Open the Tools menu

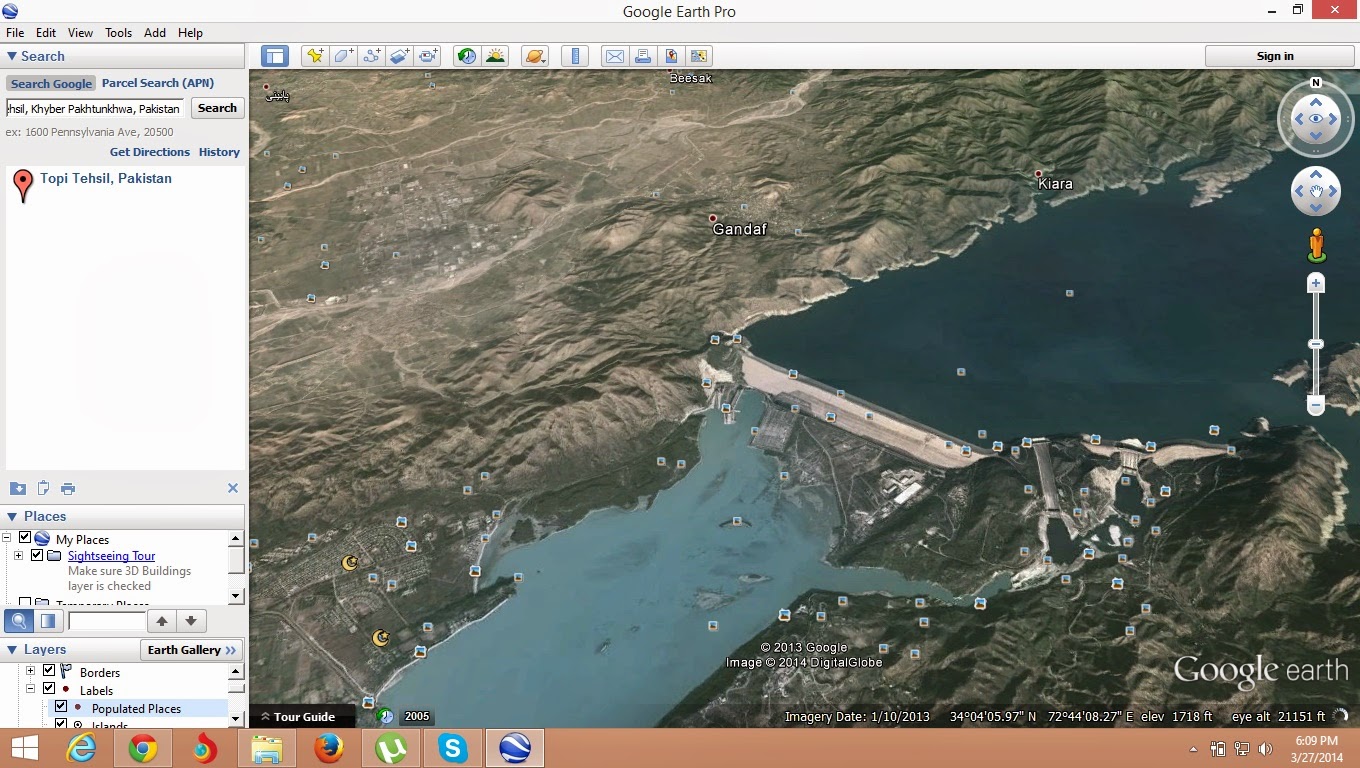(118, 32)
